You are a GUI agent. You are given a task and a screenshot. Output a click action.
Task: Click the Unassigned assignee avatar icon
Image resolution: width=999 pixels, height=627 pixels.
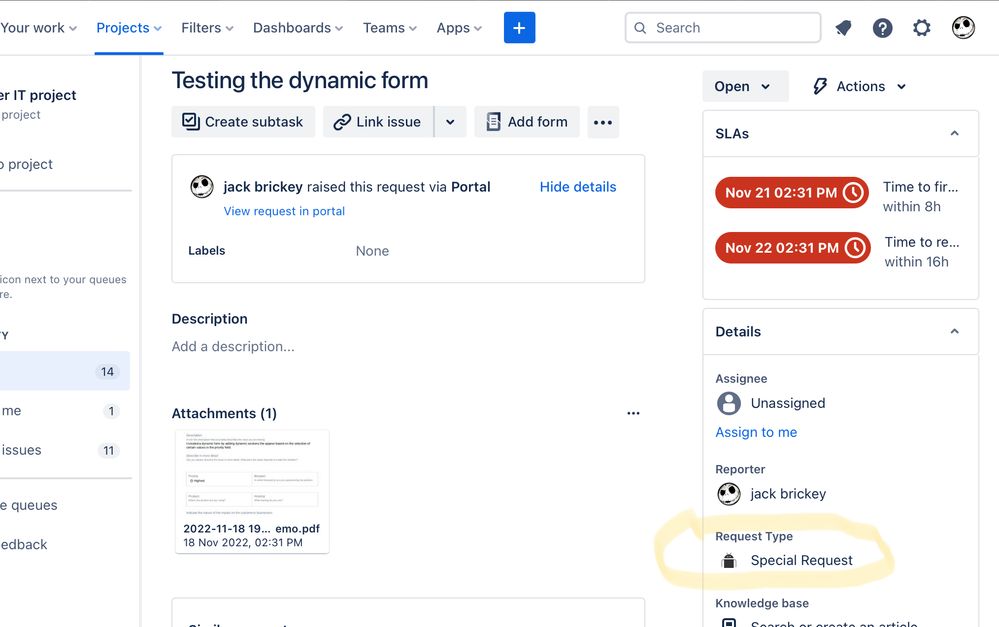coord(729,403)
